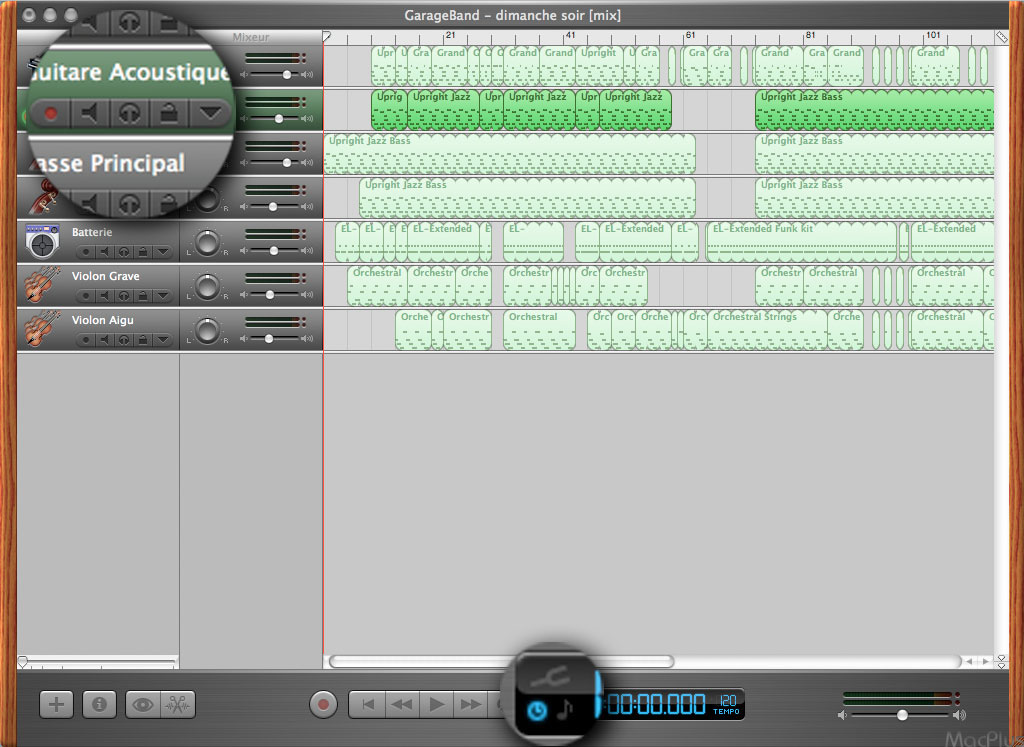
Task: Click the Violon Aigu pan knob
Action: pos(208,330)
